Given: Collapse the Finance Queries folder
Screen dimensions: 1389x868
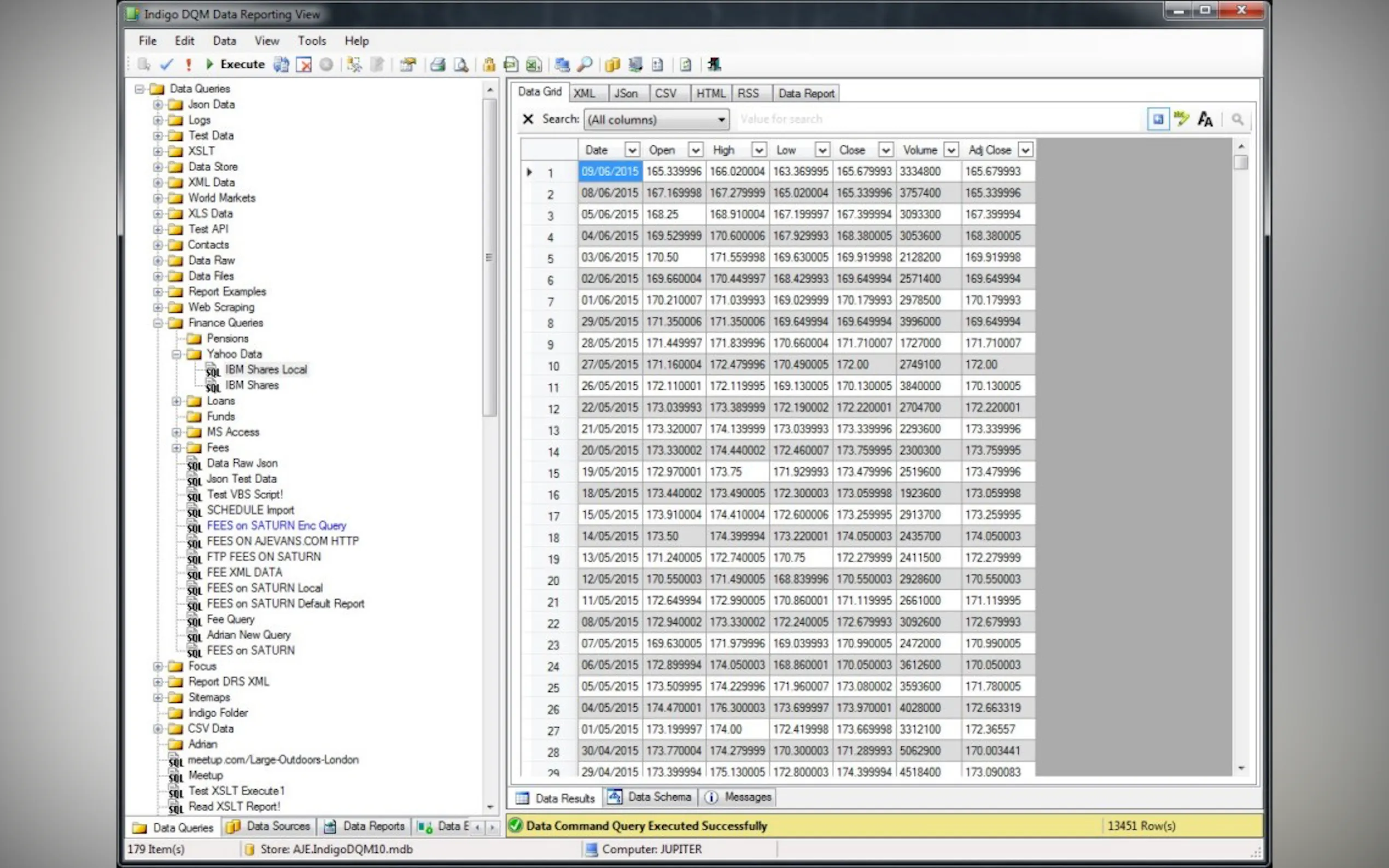Looking at the screenshot, I should 158,323.
